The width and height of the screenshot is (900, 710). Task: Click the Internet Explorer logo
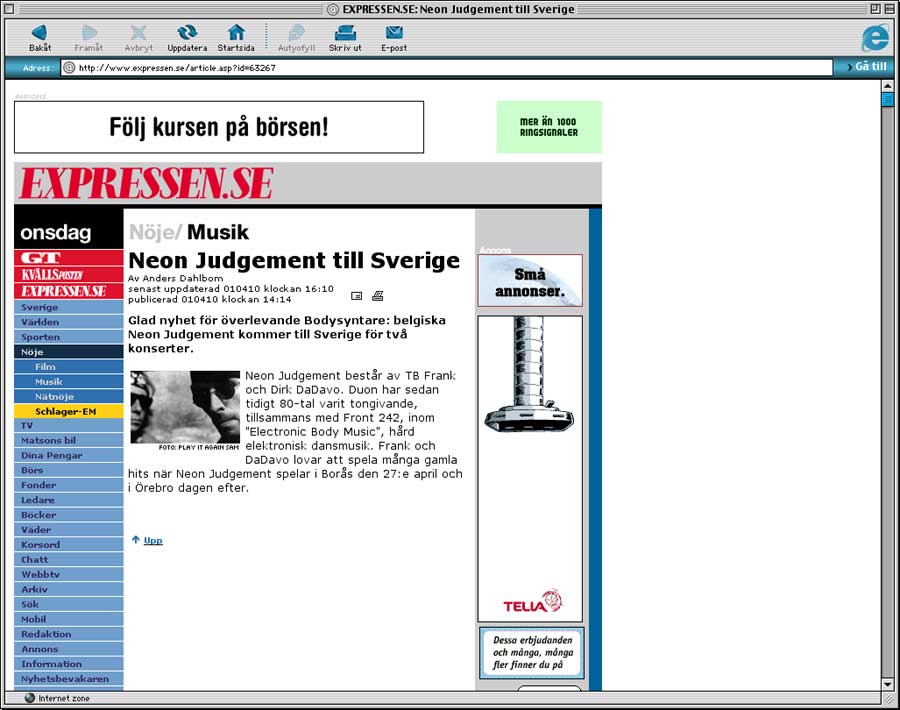point(875,38)
